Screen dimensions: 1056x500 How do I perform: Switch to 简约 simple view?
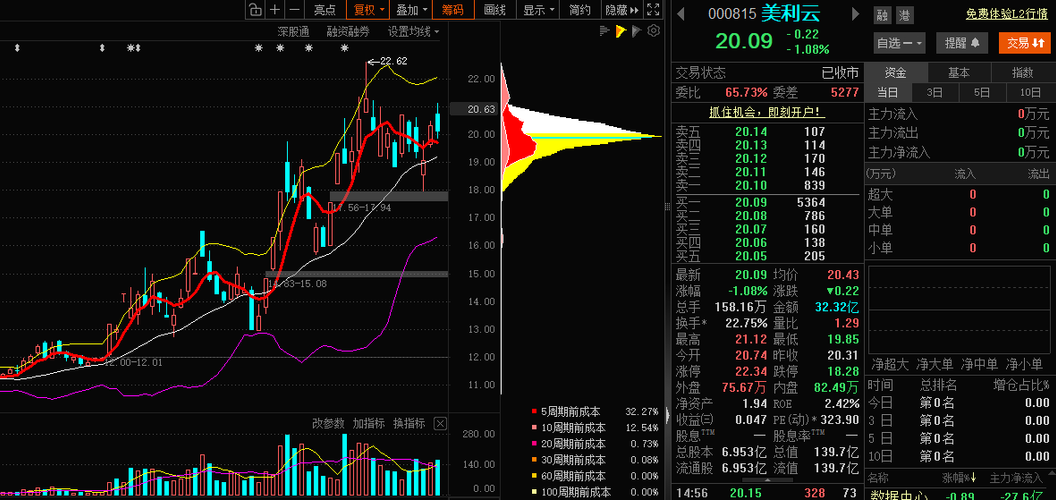tap(580, 9)
